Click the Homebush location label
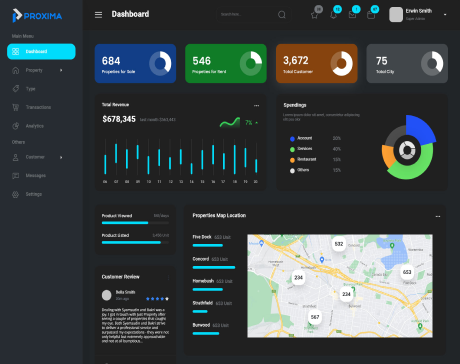The image size is (460, 364). [x=203, y=281]
